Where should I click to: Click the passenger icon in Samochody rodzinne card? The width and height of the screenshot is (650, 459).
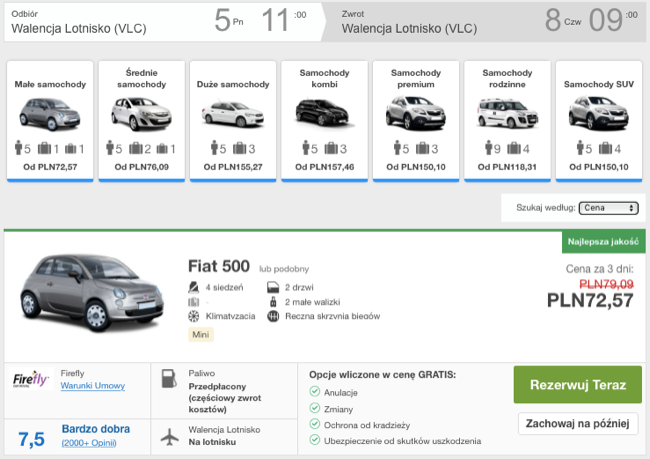(x=488, y=147)
